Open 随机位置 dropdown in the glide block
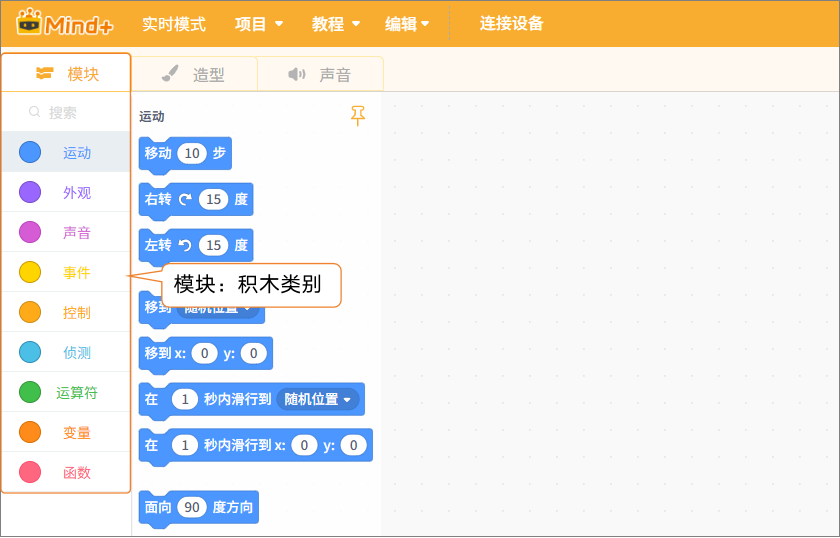Viewport: 840px width, 538px height. [318, 399]
